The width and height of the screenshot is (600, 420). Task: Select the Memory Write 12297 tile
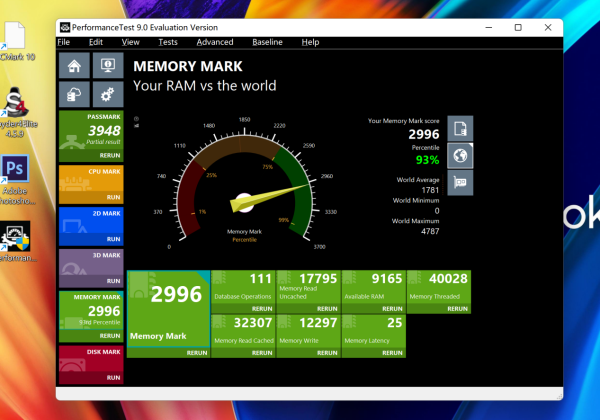[308, 331]
